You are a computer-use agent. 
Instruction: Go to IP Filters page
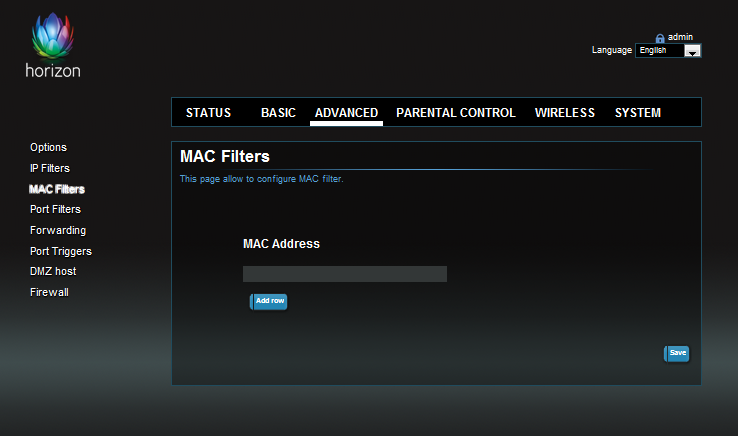(x=50, y=168)
